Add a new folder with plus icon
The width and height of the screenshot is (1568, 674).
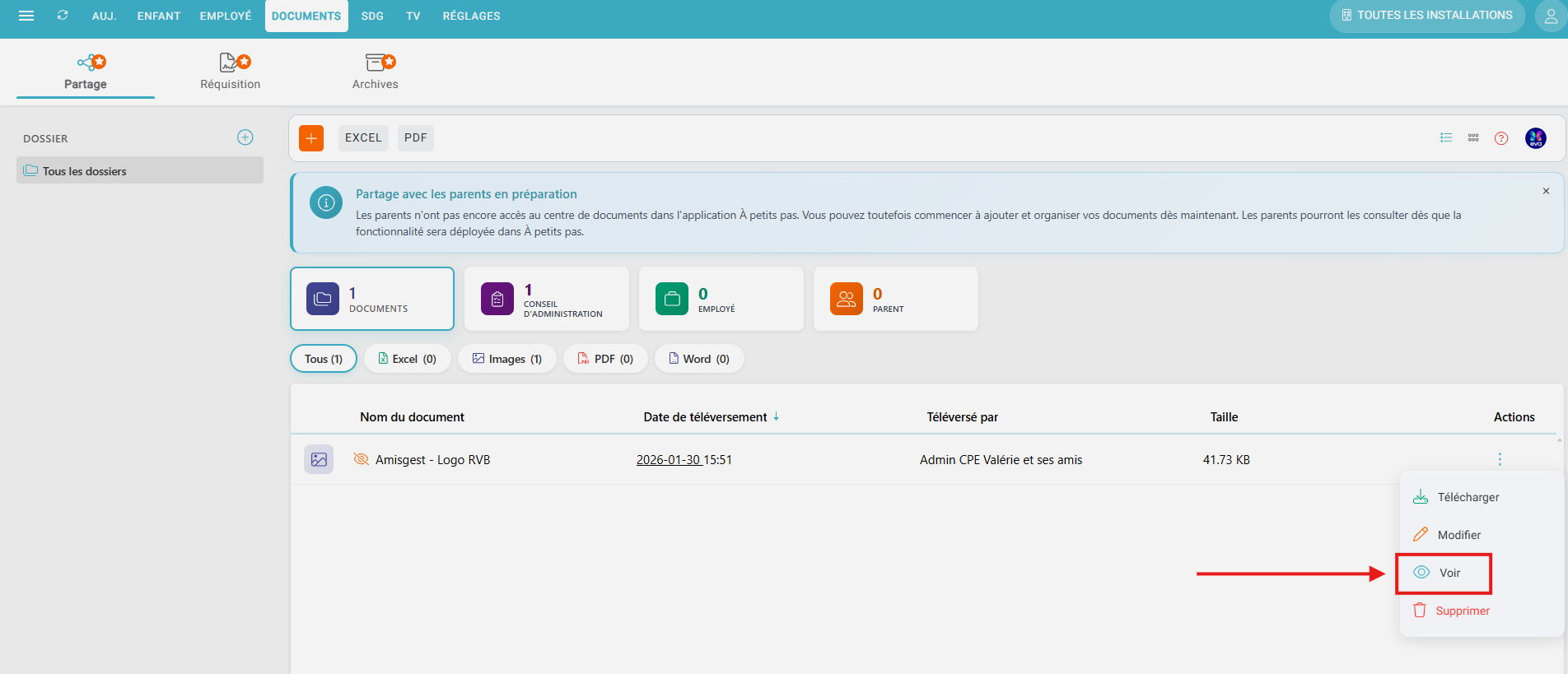point(245,137)
